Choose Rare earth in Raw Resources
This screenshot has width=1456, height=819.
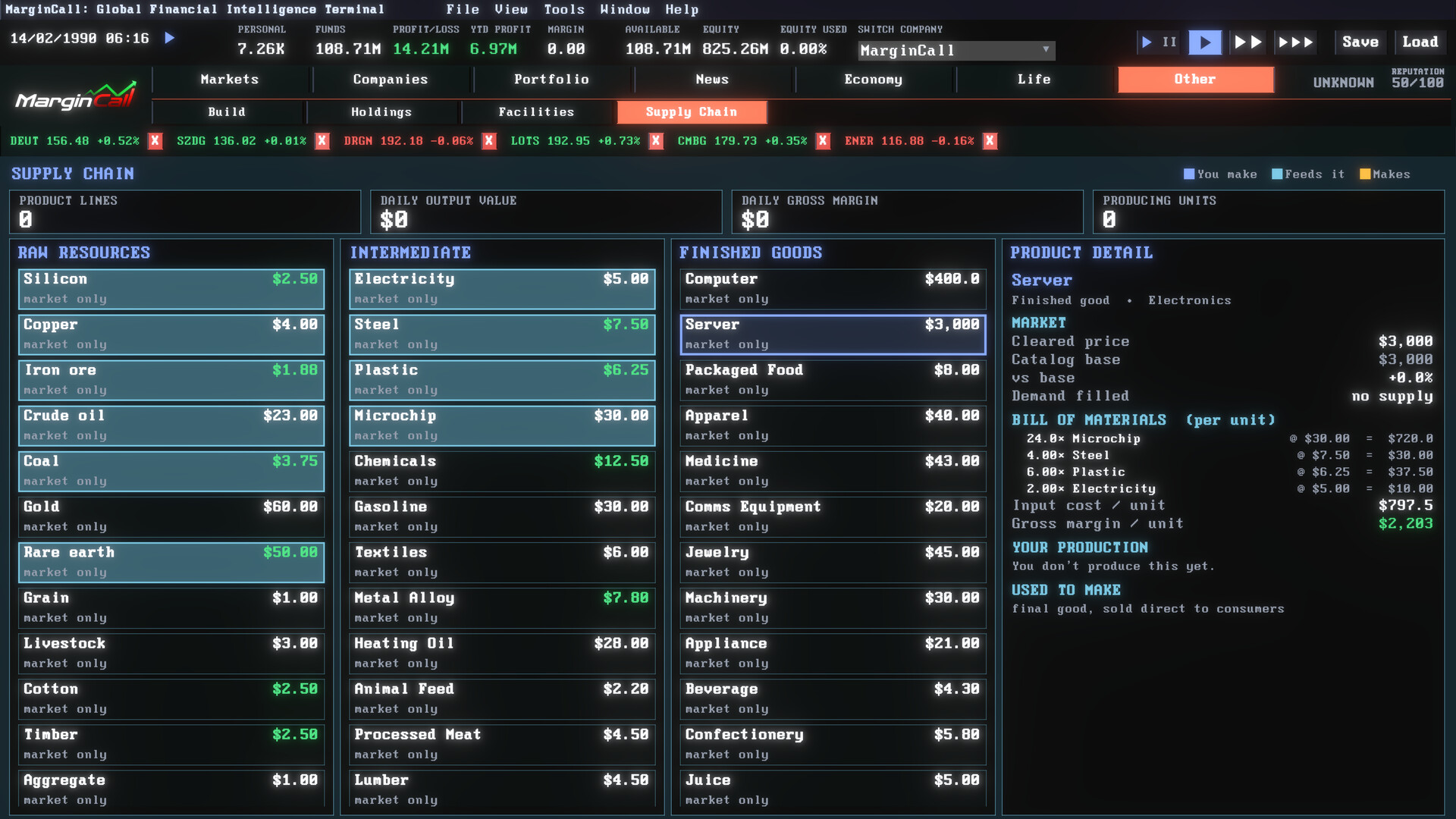(171, 562)
